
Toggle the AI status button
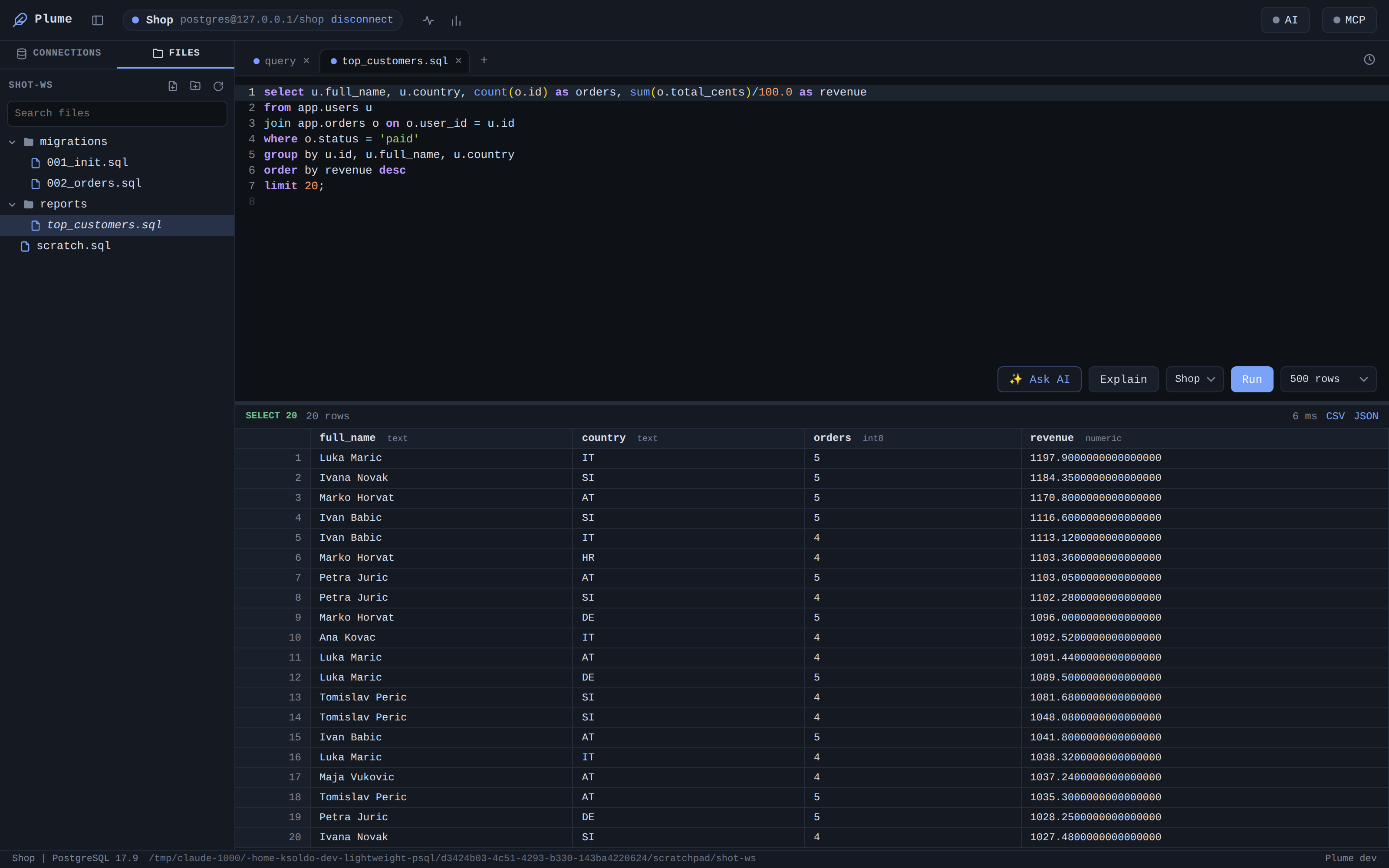tap(1285, 20)
